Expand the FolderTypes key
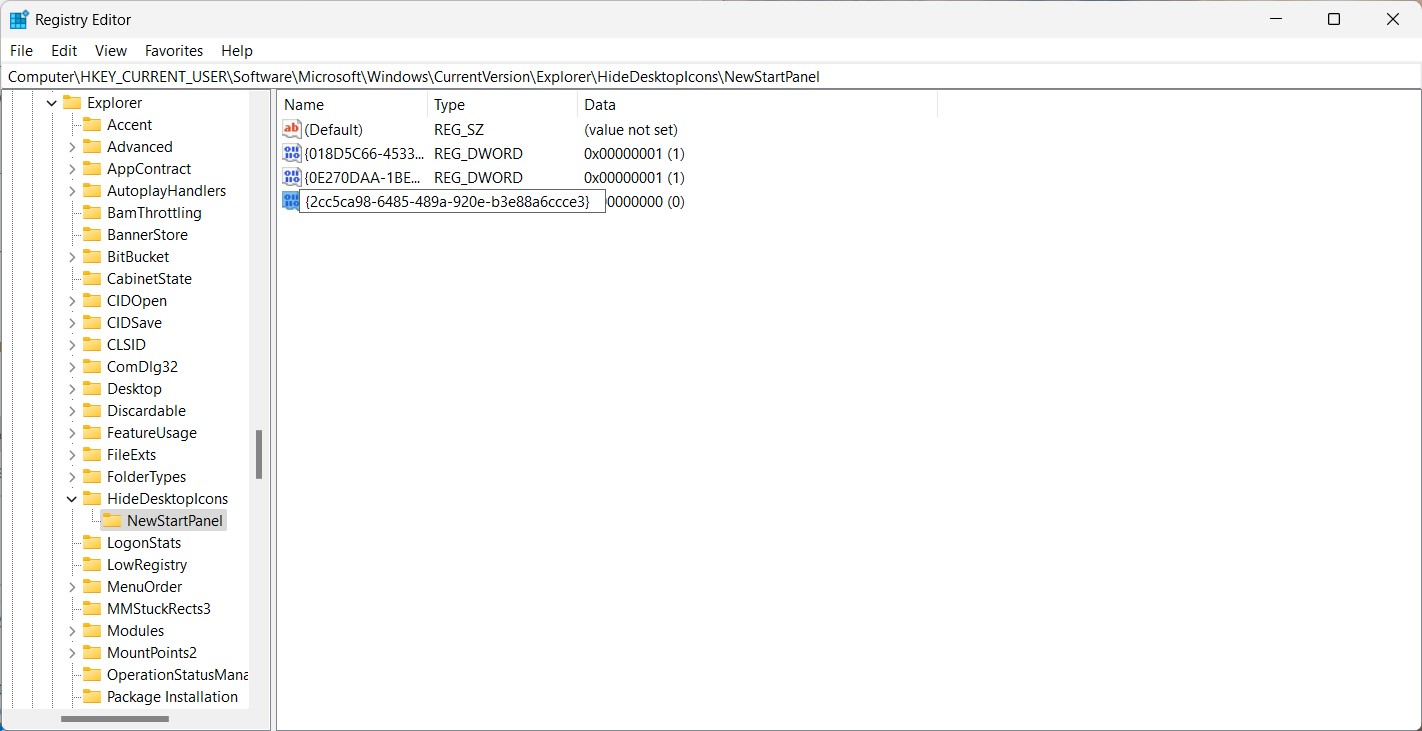The image size is (1422, 731). [x=72, y=477]
